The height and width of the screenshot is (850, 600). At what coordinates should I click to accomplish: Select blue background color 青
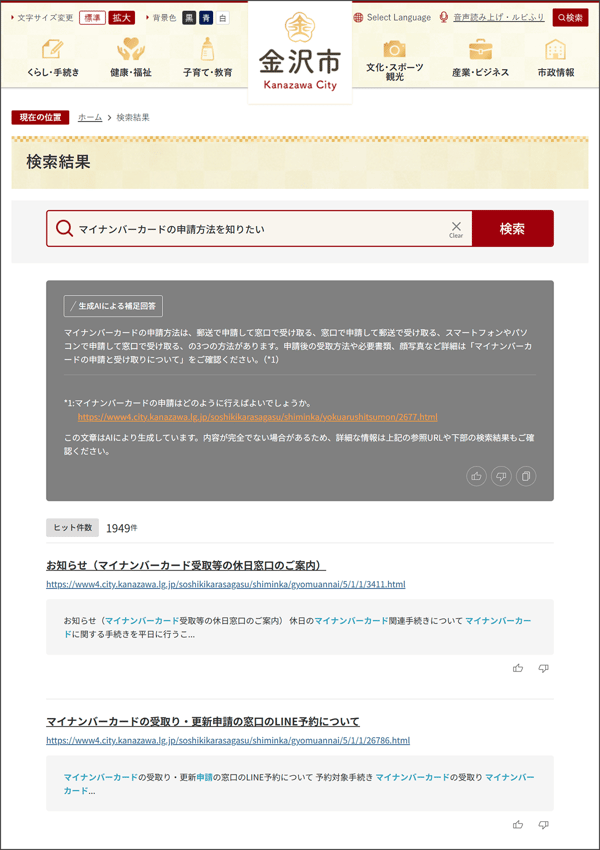(x=205, y=18)
